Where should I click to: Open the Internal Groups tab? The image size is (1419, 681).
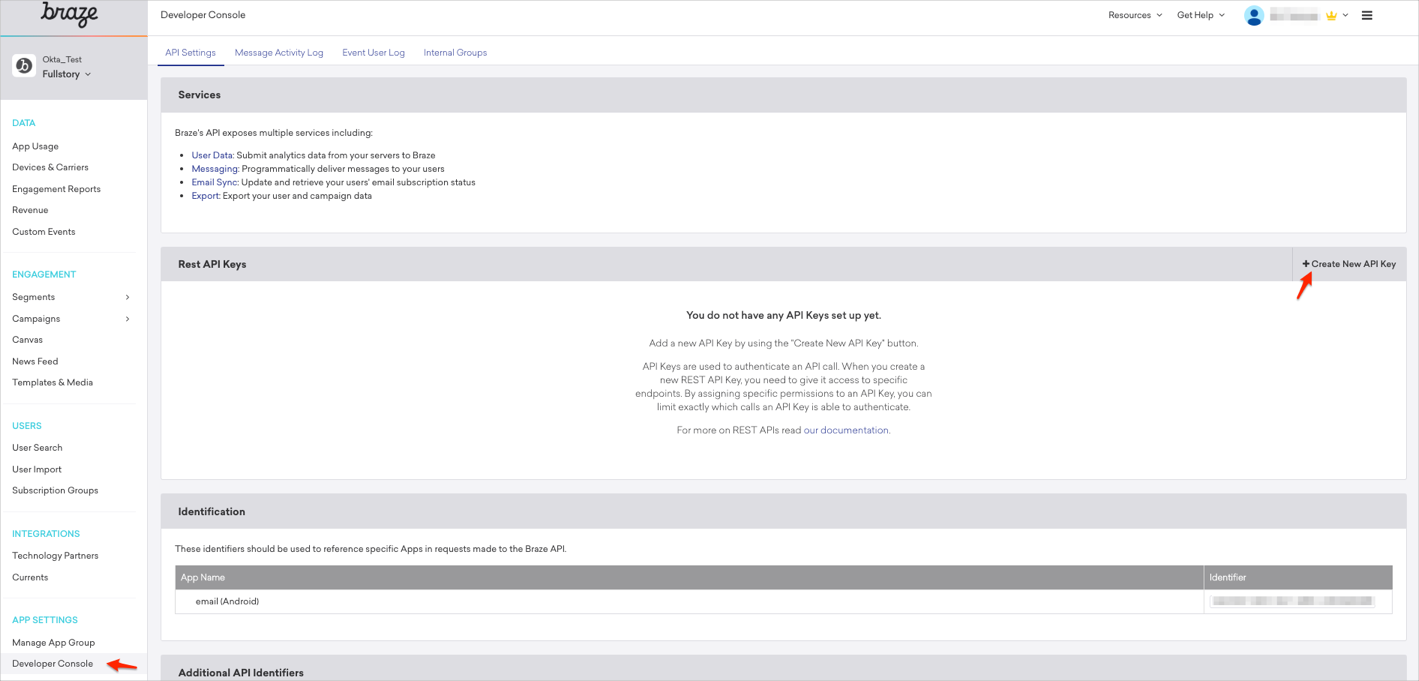(x=455, y=53)
